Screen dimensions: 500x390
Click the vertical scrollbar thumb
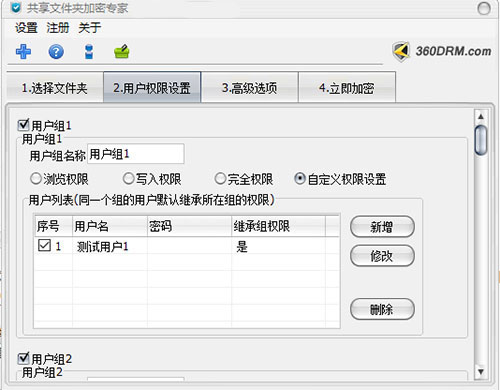(481, 140)
